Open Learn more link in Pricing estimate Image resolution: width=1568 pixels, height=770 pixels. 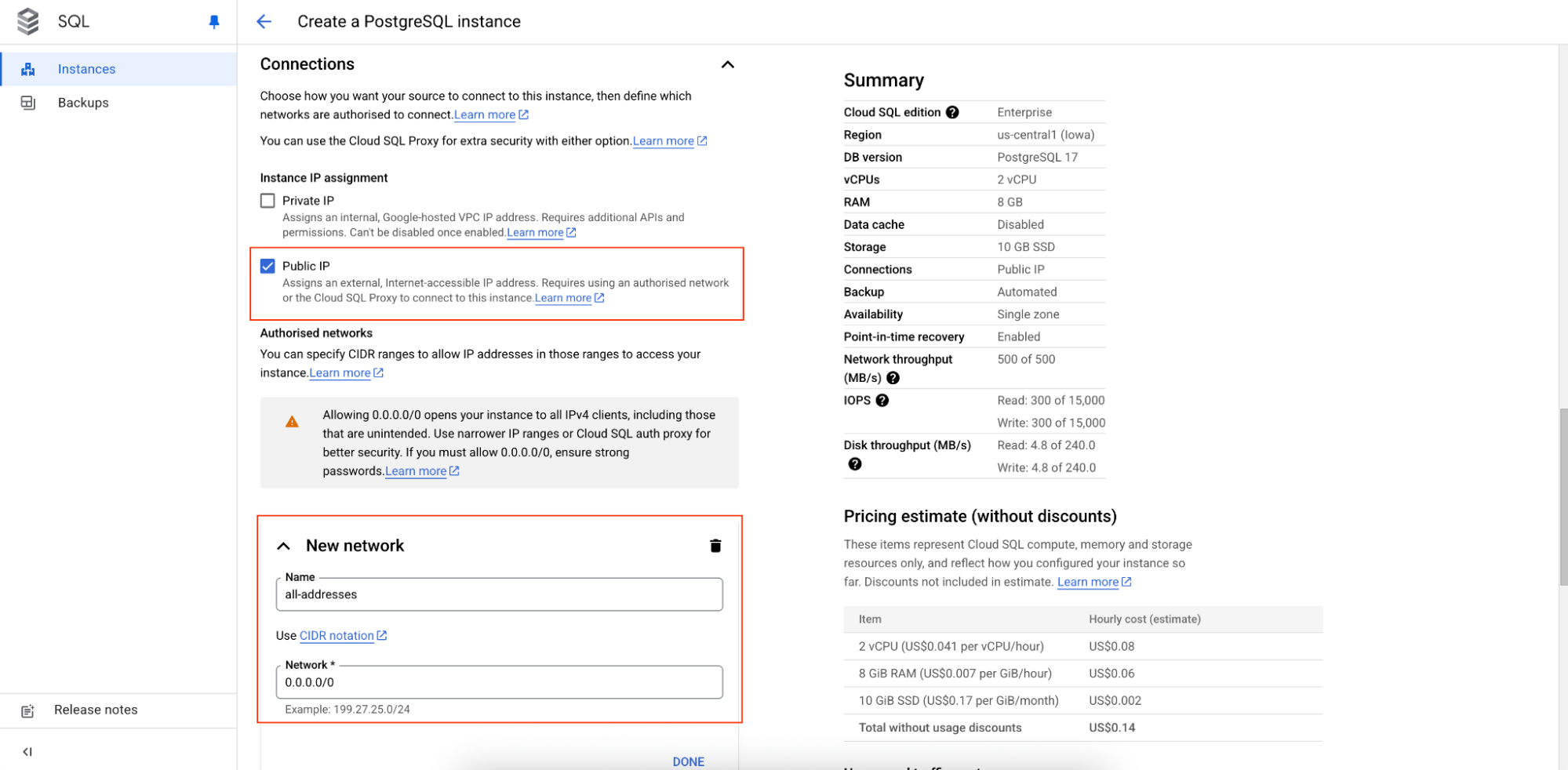(x=1088, y=582)
